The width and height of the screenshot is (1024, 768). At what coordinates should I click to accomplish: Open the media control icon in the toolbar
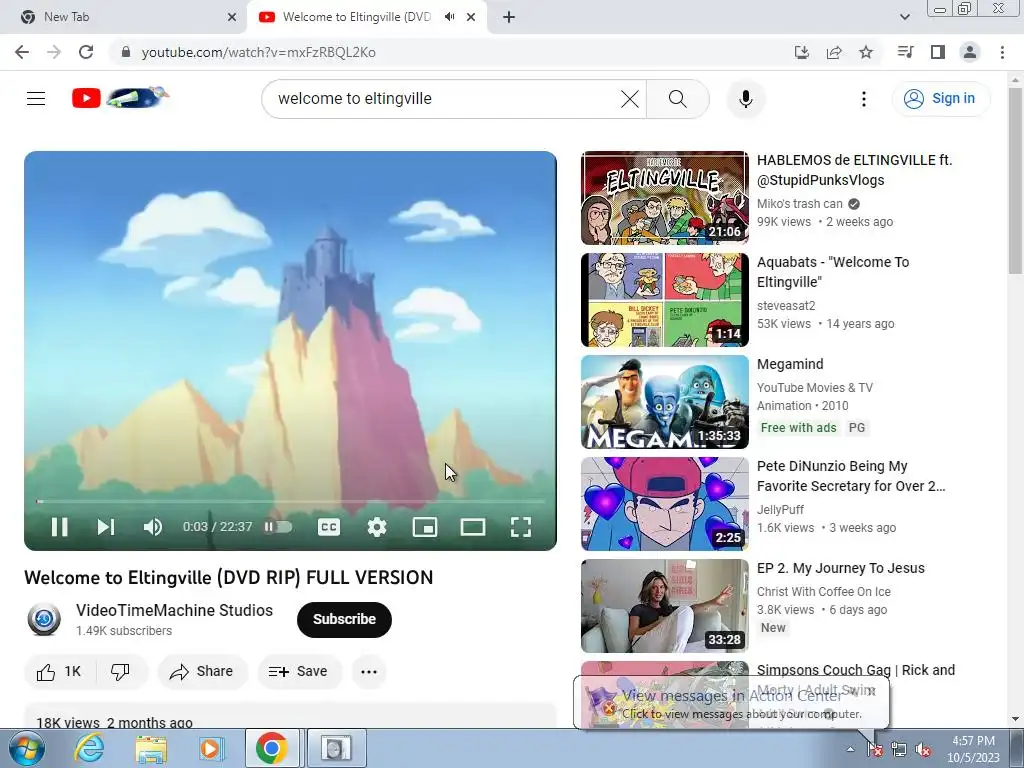(905, 52)
